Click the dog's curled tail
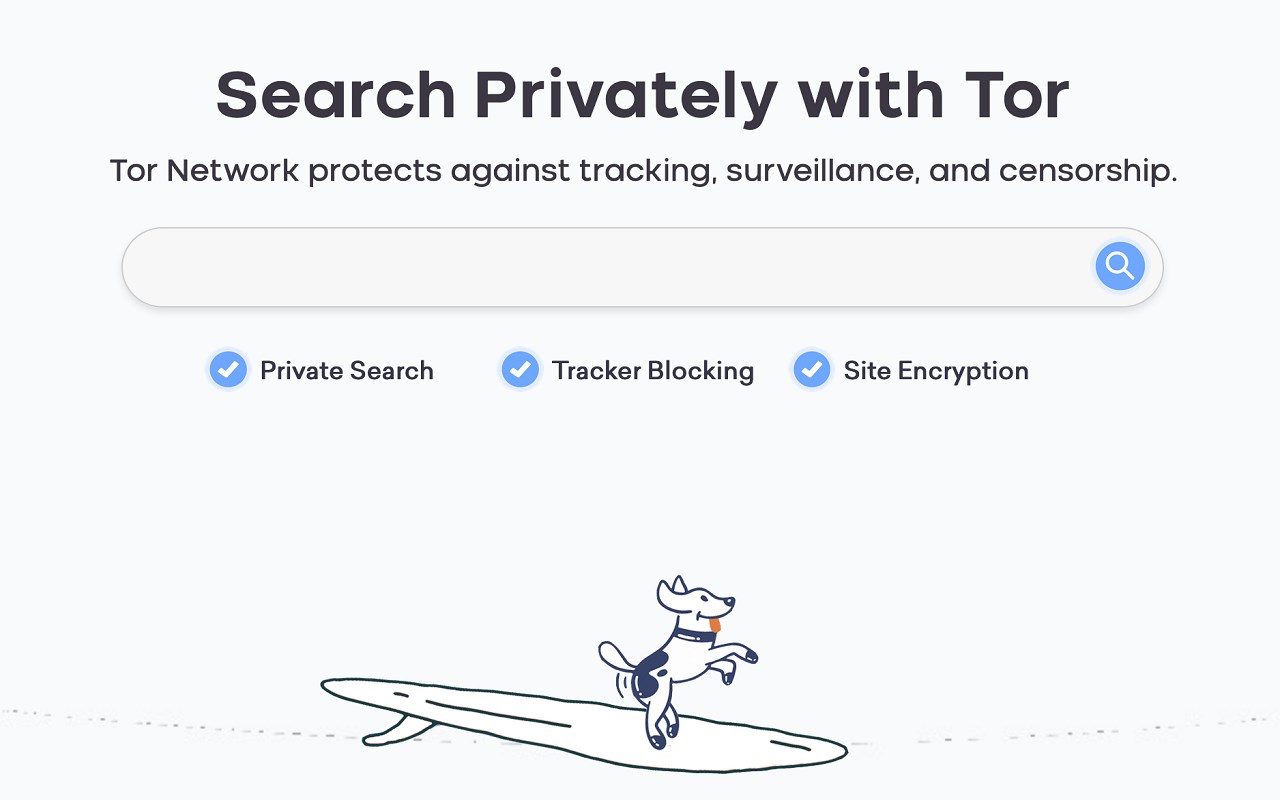This screenshot has height=800, width=1280. pyautogui.click(x=612, y=655)
